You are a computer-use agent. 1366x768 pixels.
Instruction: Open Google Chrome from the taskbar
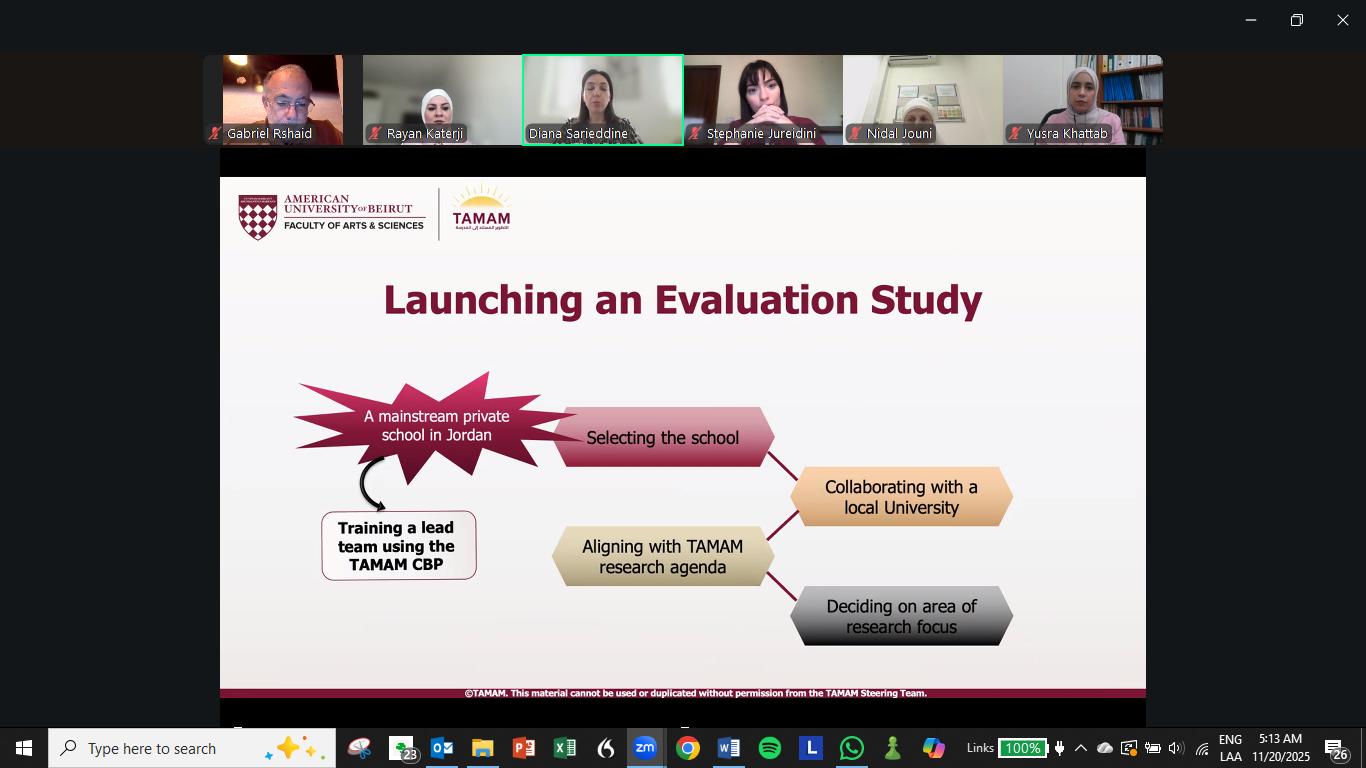687,748
